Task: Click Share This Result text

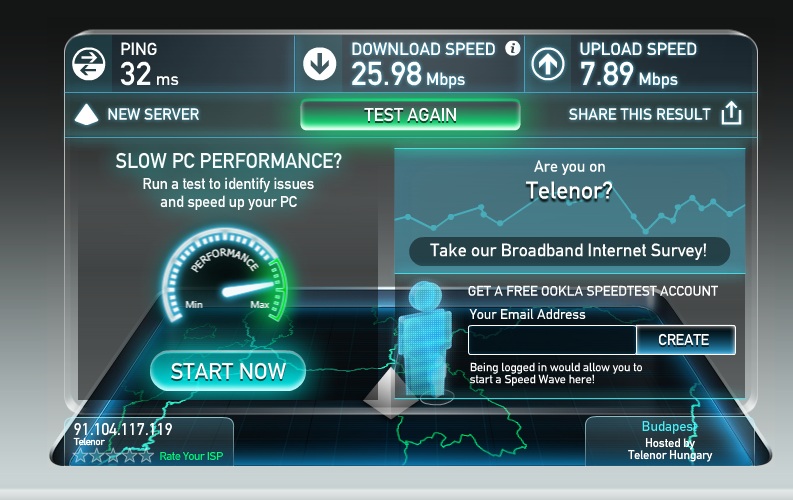Action: [x=639, y=114]
